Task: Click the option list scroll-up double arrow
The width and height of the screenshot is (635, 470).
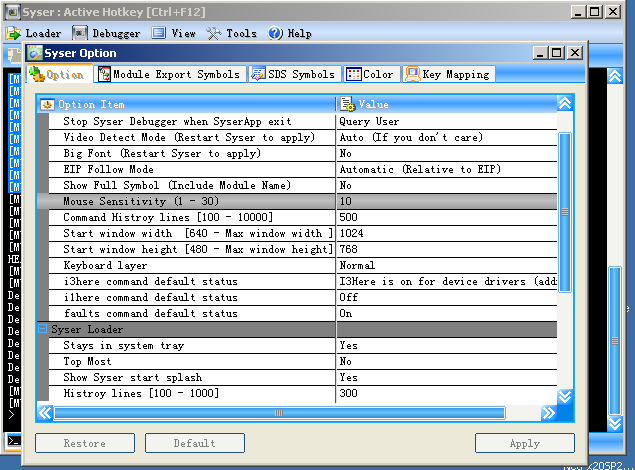Action: pos(565,104)
